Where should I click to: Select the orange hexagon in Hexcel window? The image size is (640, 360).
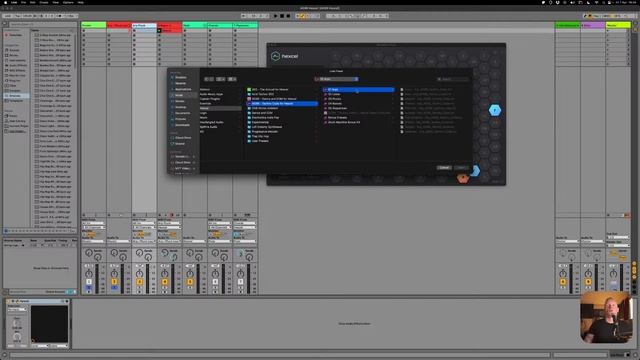point(462,178)
